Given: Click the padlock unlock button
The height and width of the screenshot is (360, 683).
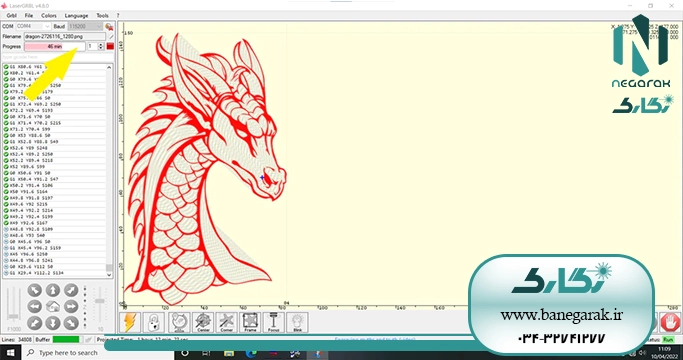Looking at the screenshot, I should [154, 323].
